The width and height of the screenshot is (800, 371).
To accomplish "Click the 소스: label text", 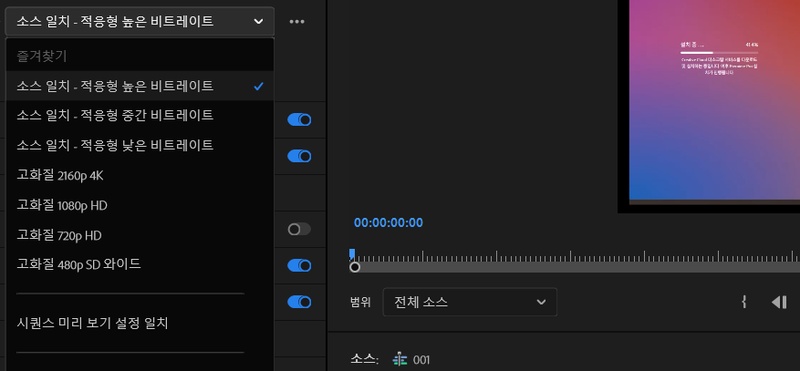I will [364, 360].
